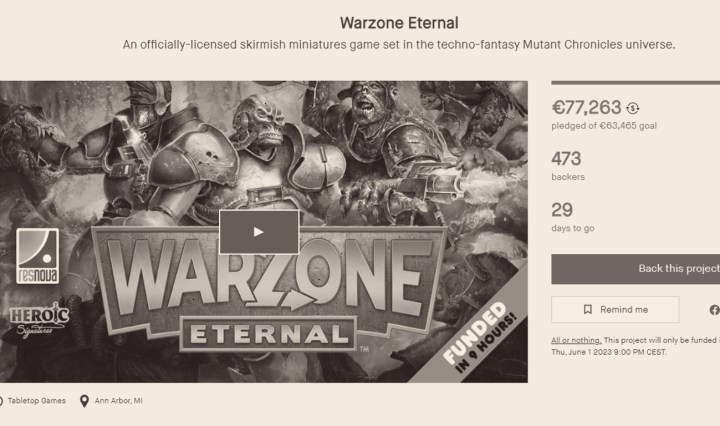Click the category icon beside Tabletop Games
Viewport: 720px width, 426px height.
(1, 401)
